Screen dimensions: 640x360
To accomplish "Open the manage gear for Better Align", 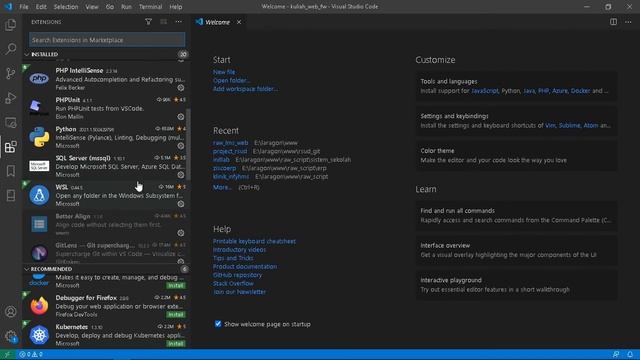I will coord(181,233).
